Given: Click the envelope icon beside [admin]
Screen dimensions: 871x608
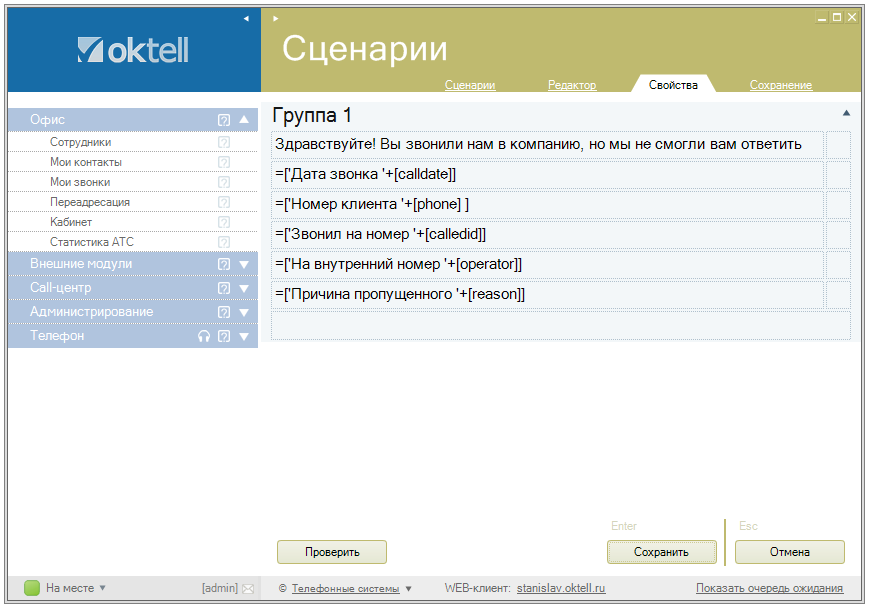Looking at the screenshot, I should (x=248, y=588).
